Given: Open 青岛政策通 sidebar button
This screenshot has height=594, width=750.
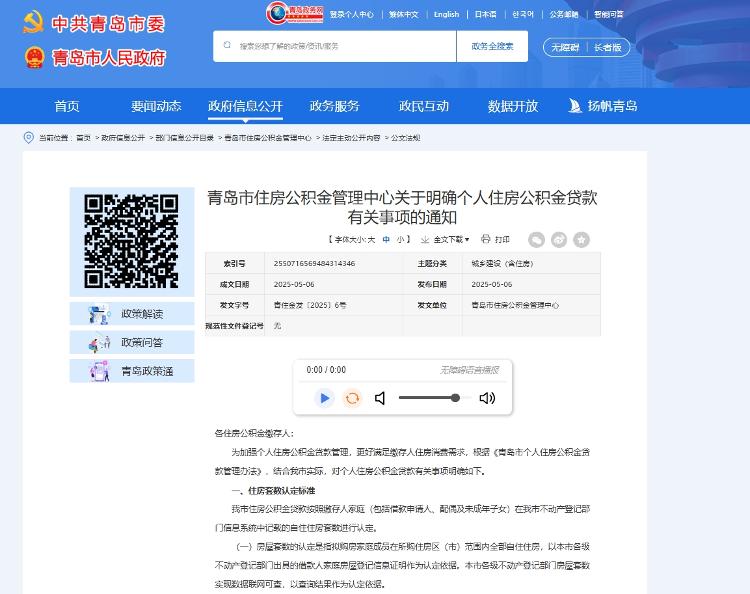Looking at the screenshot, I should click(x=132, y=371).
